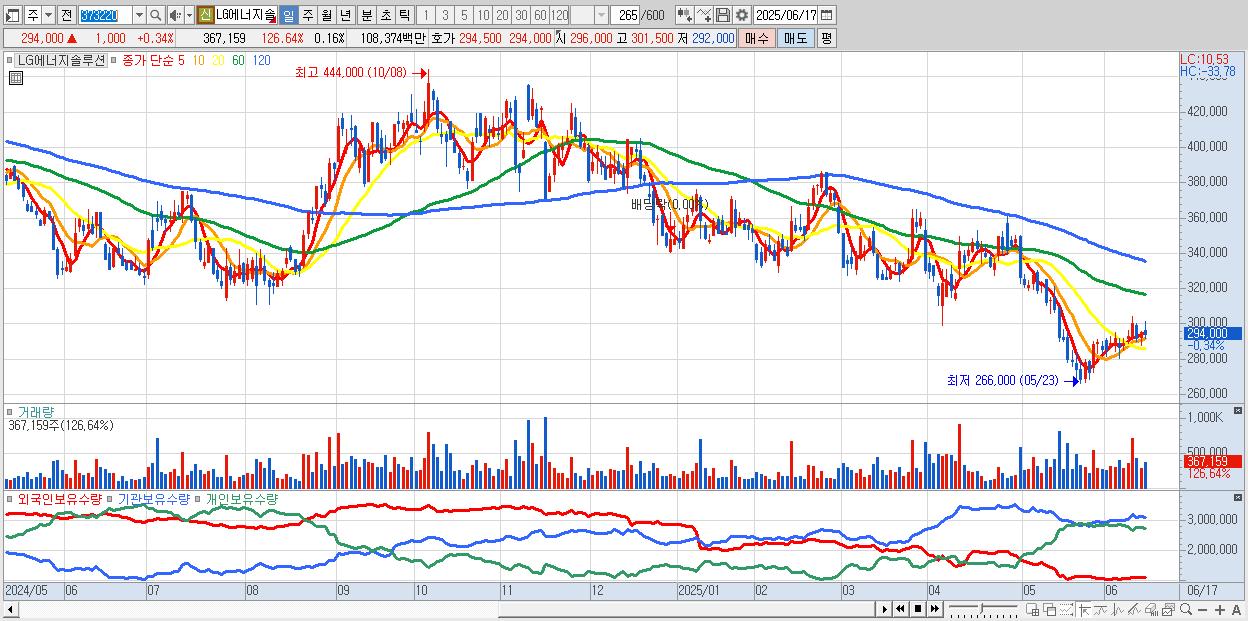Open the data grid table icon
Screen dimensions: 1248x621
[16, 78]
